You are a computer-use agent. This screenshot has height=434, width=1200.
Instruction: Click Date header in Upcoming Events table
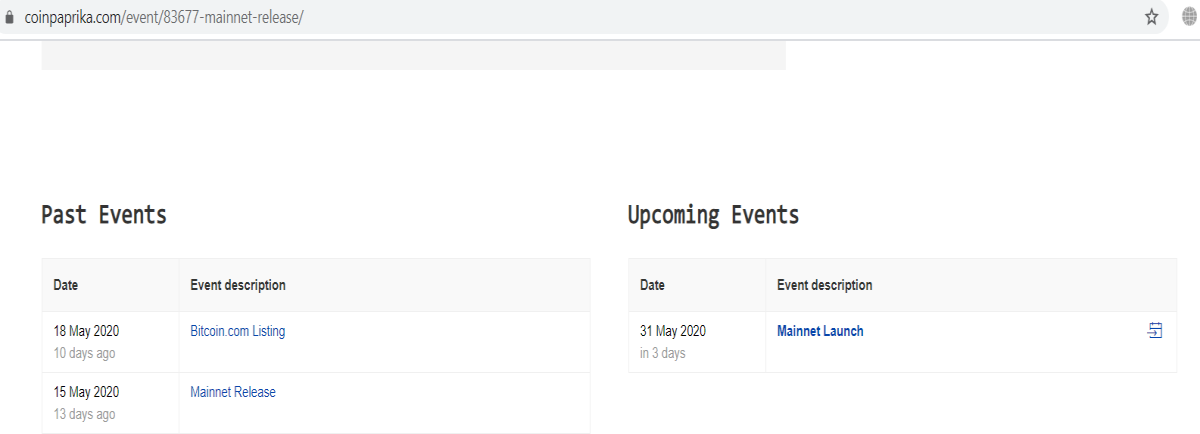pyautogui.click(x=652, y=285)
